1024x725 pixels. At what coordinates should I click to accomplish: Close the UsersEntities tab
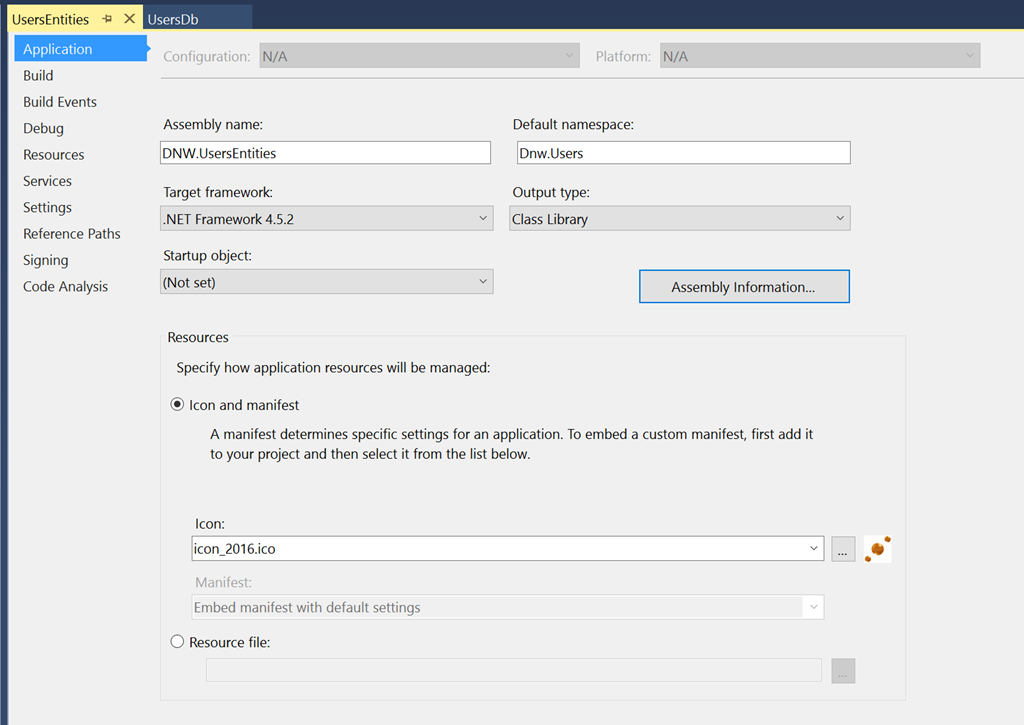click(129, 19)
